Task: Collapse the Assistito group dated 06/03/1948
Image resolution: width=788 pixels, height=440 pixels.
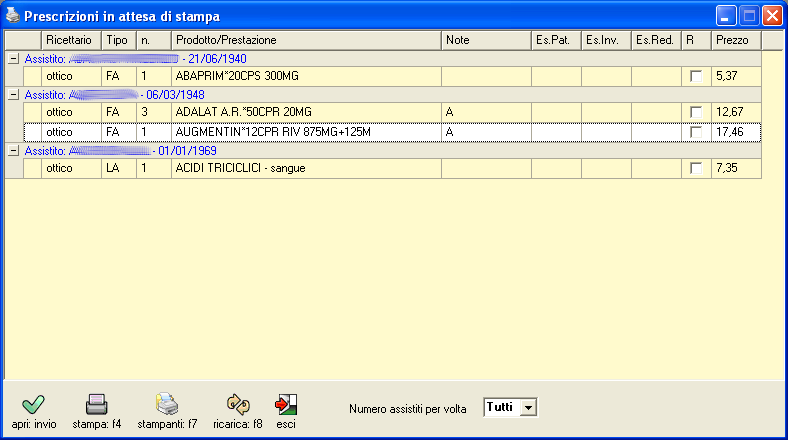Action: 13,95
